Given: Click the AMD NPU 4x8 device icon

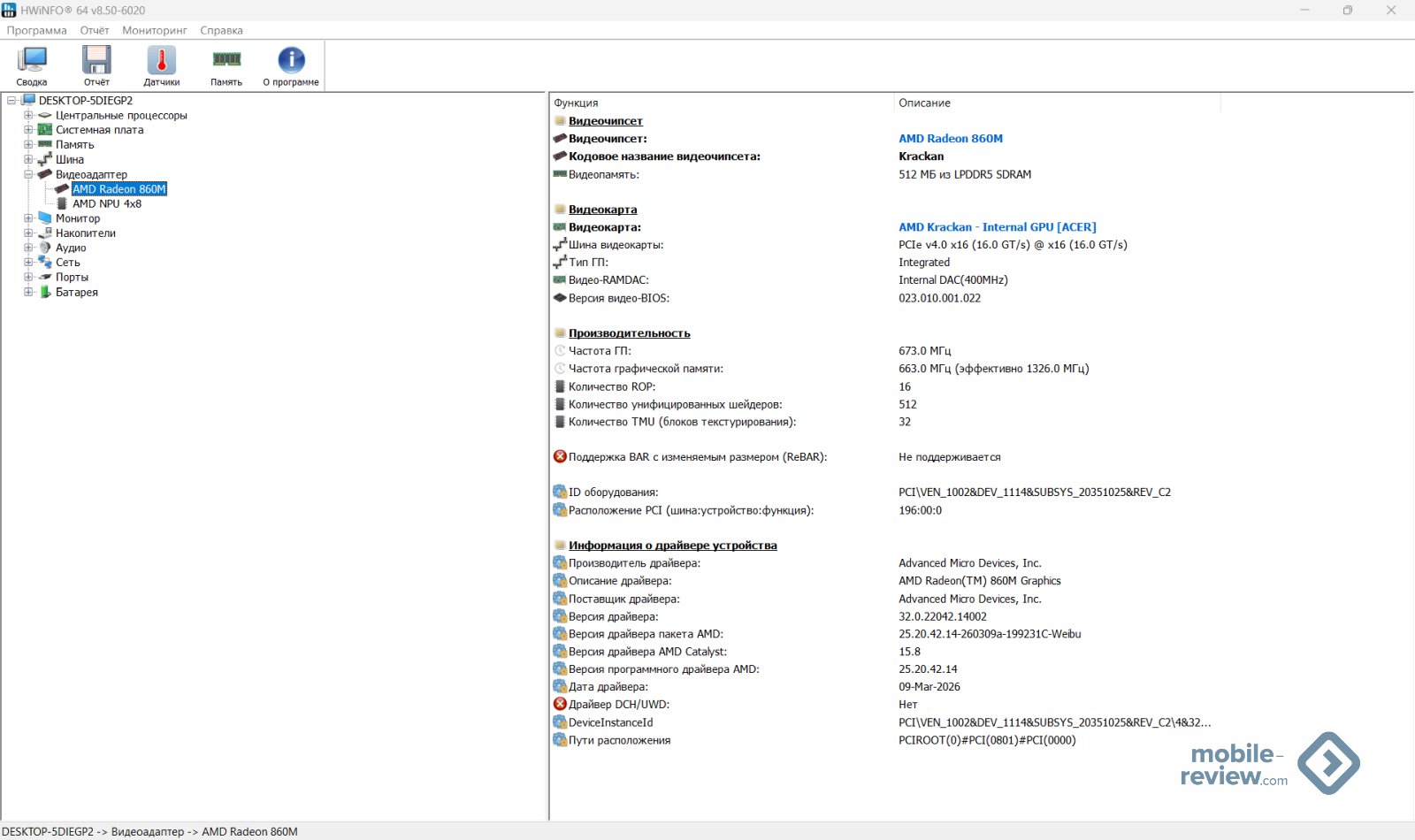Looking at the screenshot, I should (x=62, y=203).
